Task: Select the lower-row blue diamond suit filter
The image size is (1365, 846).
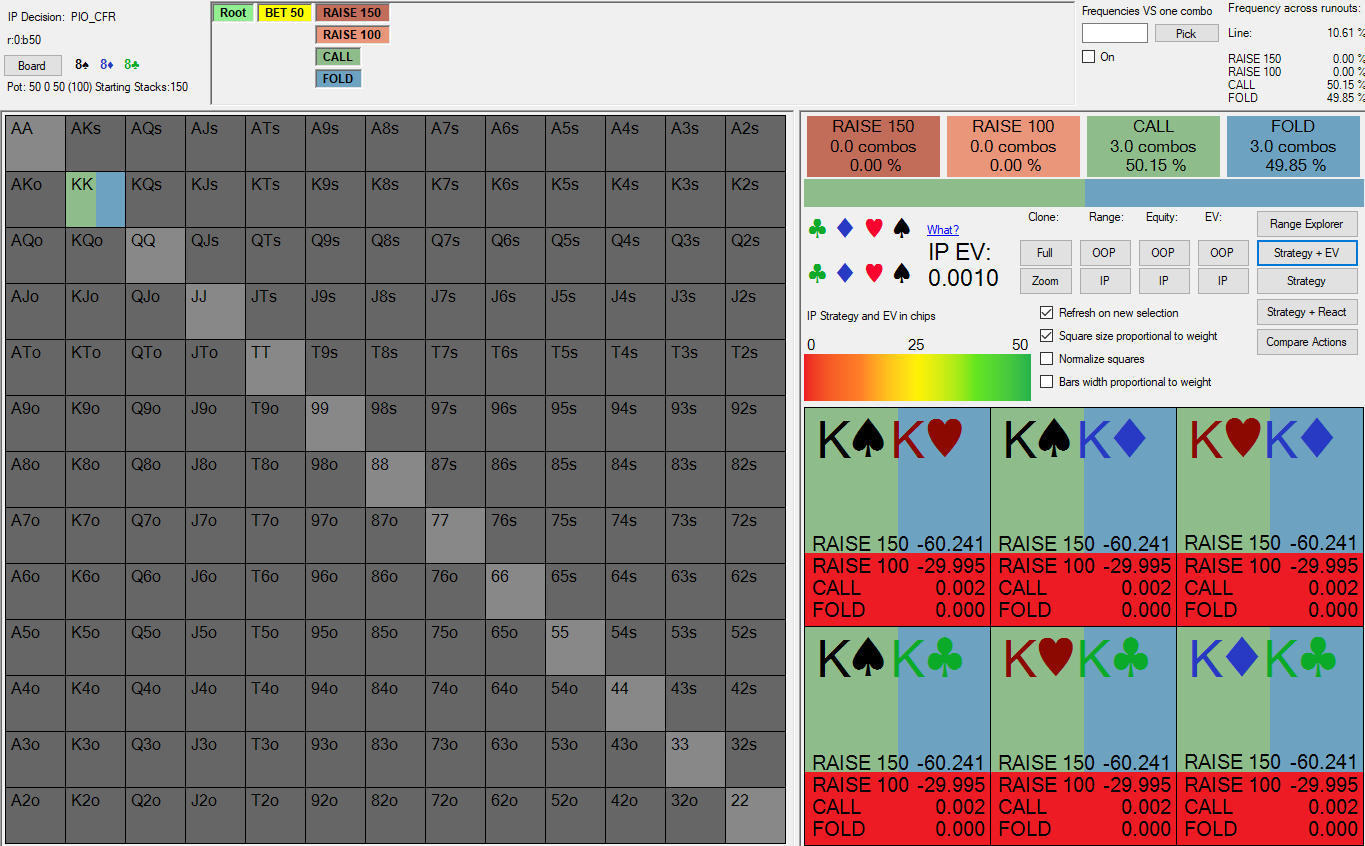Action: tap(845, 272)
